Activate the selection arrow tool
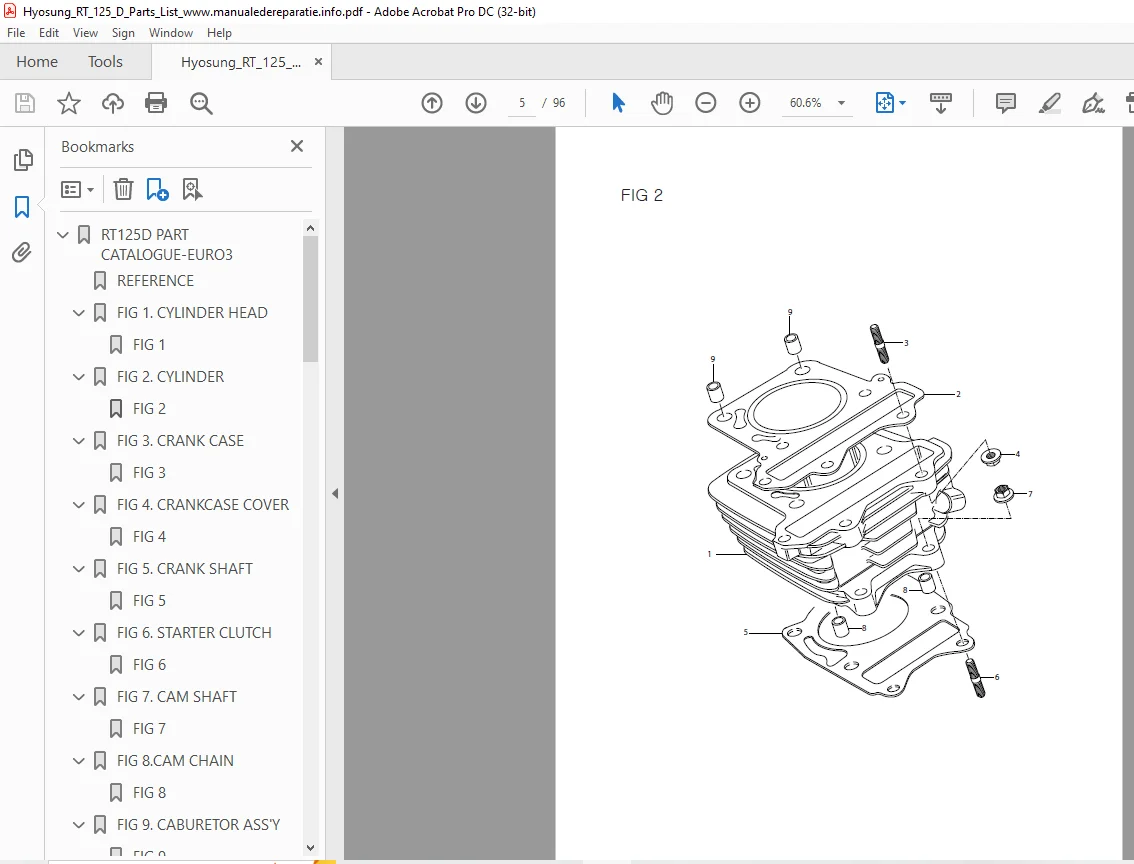The width and height of the screenshot is (1134, 864). click(x=618, y=103)
